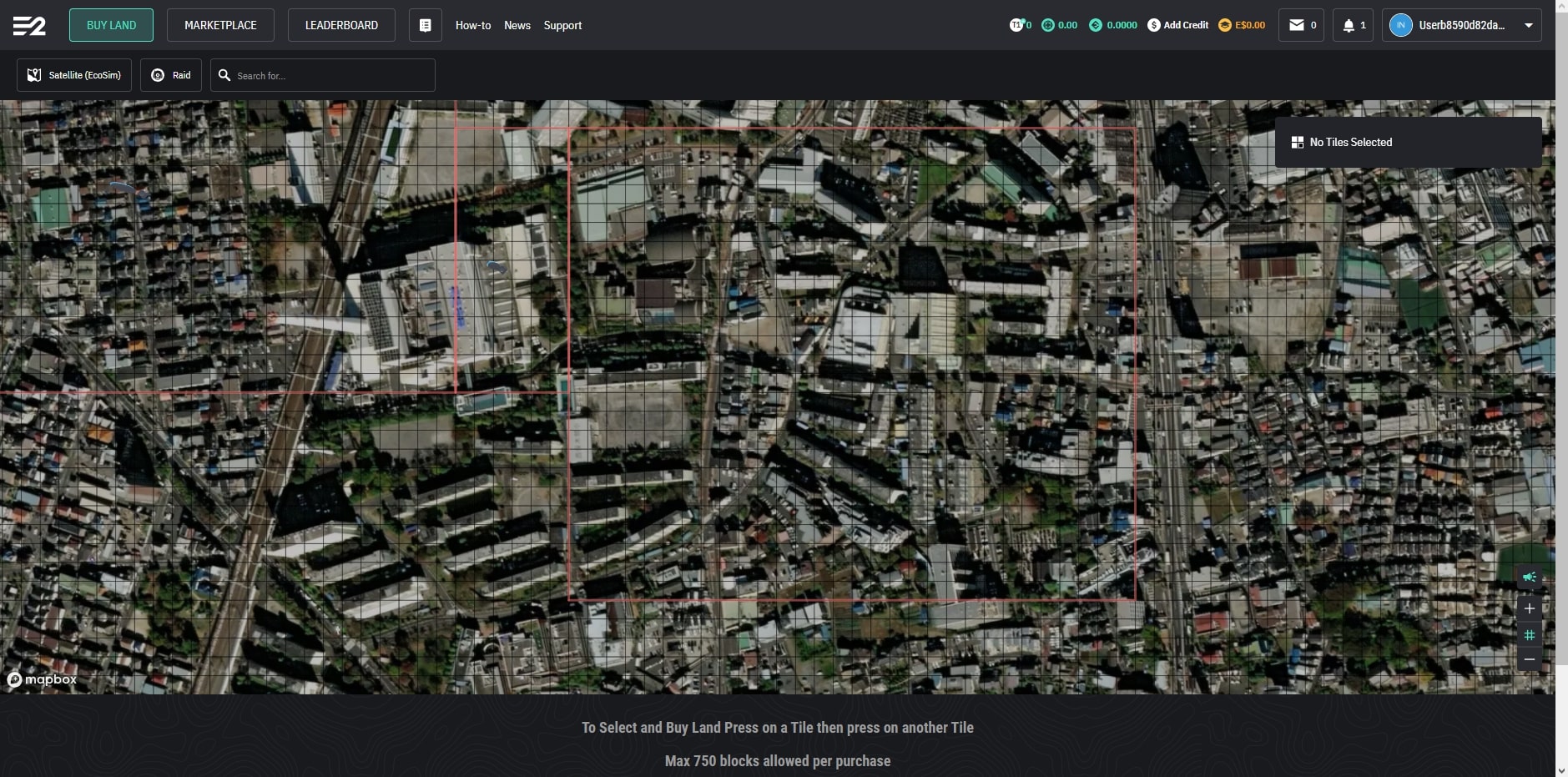Click the Earth 2 logo
This screenshot has width=1568, height=777.
click(29, 26)
